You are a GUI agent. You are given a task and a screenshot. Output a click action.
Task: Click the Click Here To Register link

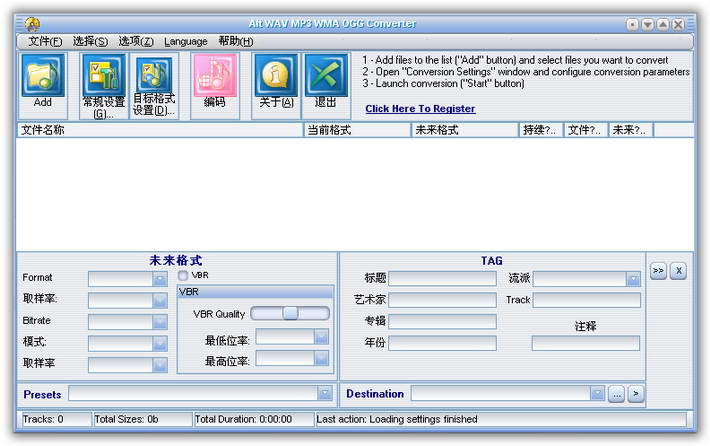click(x=420, y=109)
